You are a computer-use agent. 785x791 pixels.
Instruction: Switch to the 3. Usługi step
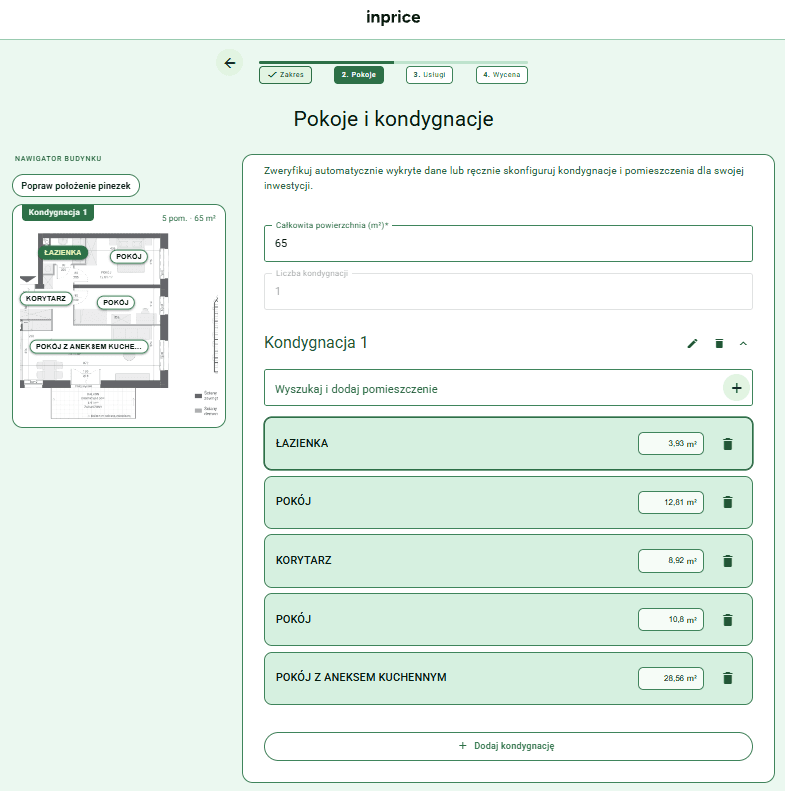(x=429, y=75)
